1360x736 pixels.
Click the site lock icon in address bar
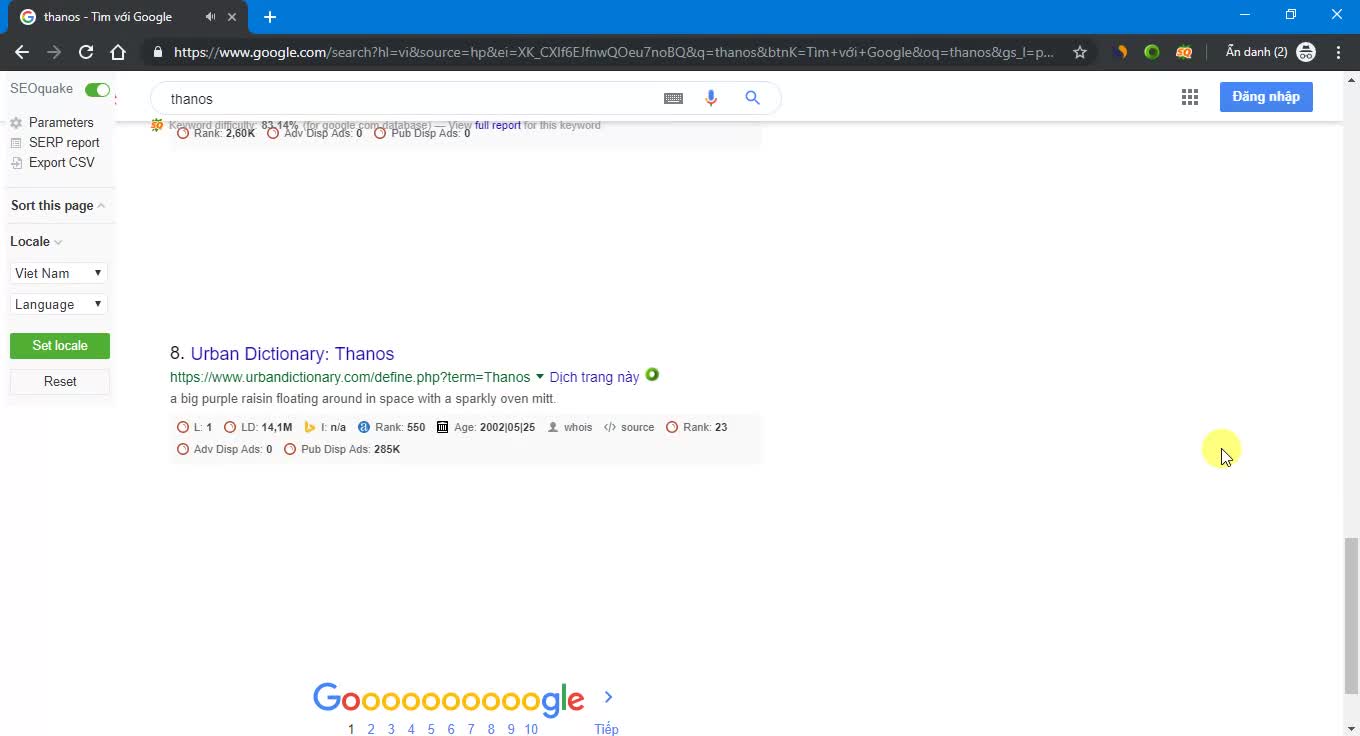[157, 52]
